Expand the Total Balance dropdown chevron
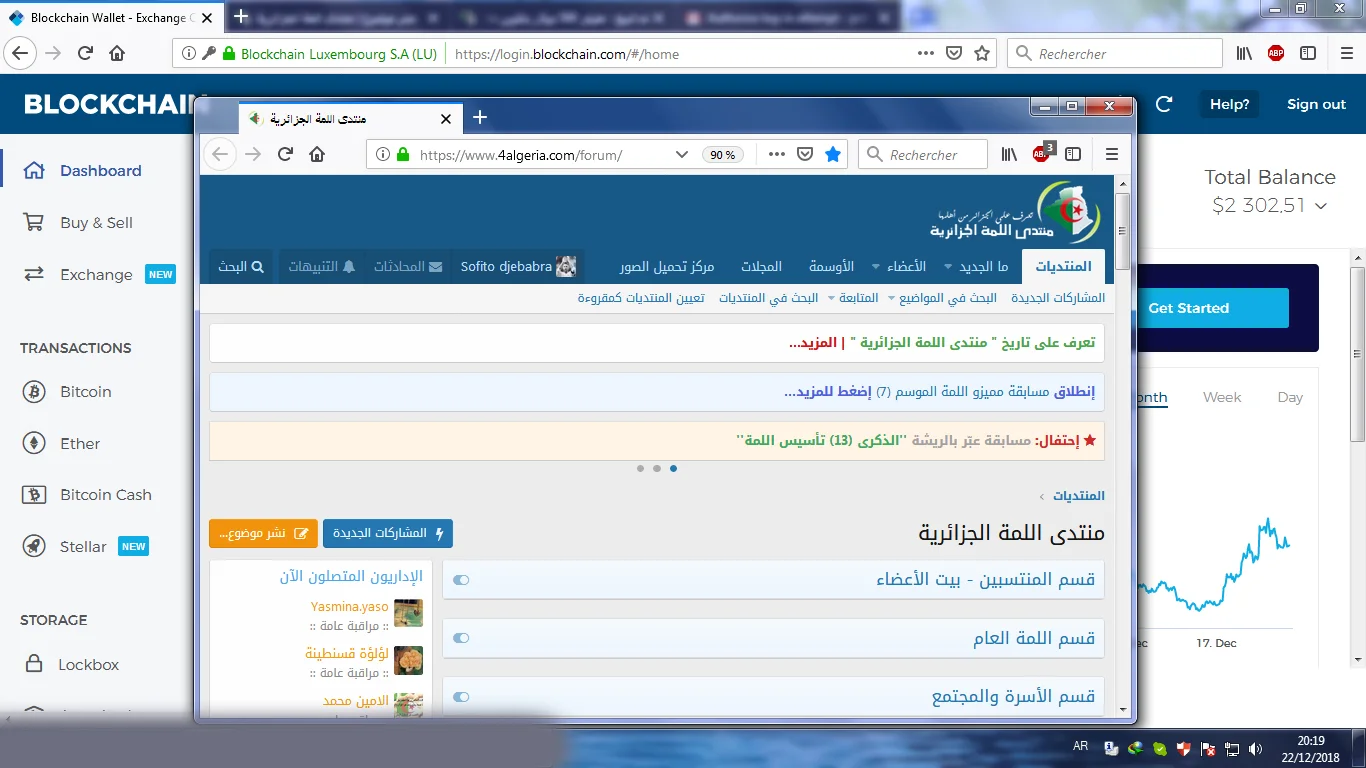The height and width of the screenshot is (768, 1366). pos(1321,206)
